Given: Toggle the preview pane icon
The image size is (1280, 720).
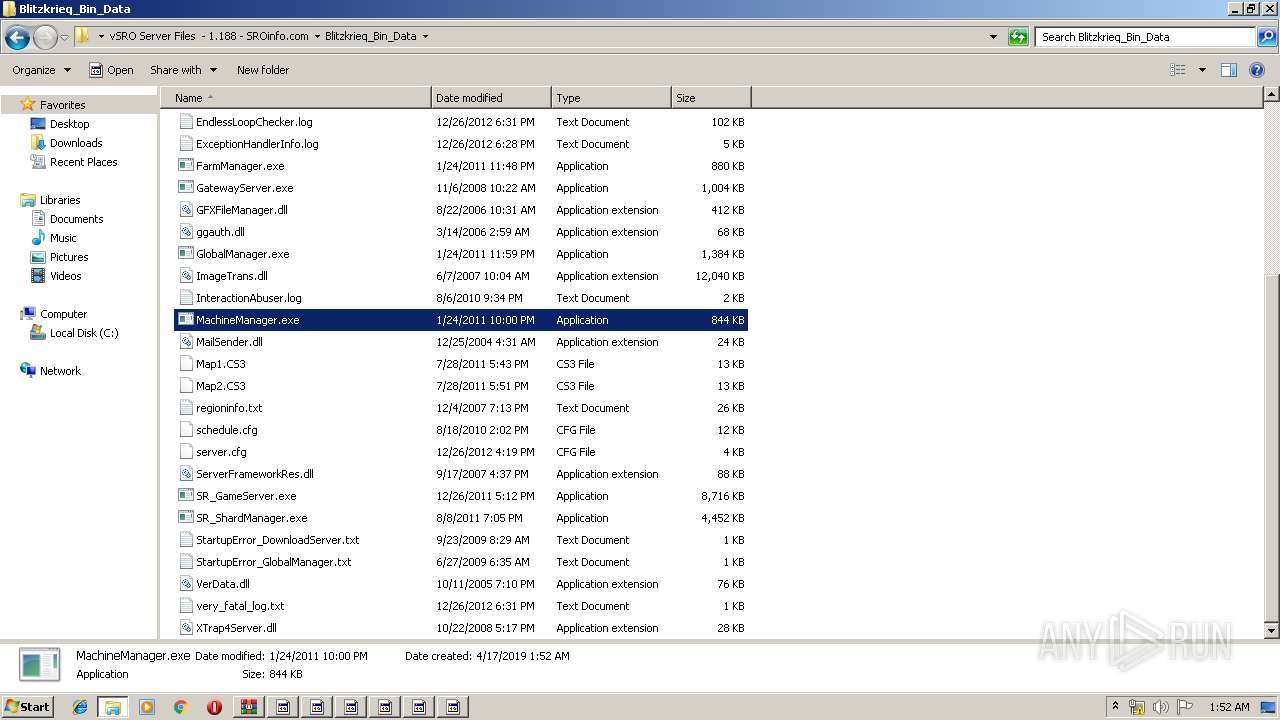Looking at the screenshot, I should coord(1229,70).
